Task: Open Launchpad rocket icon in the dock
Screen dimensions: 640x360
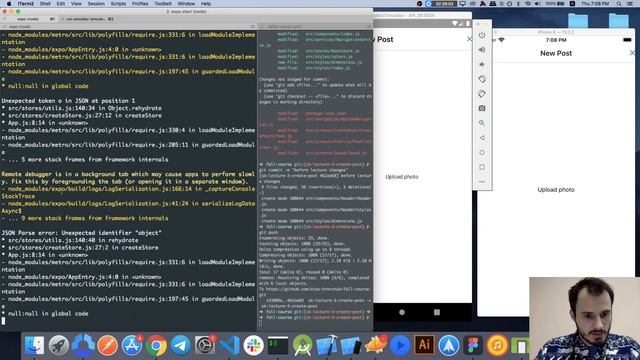Action: tap(59, 345)
